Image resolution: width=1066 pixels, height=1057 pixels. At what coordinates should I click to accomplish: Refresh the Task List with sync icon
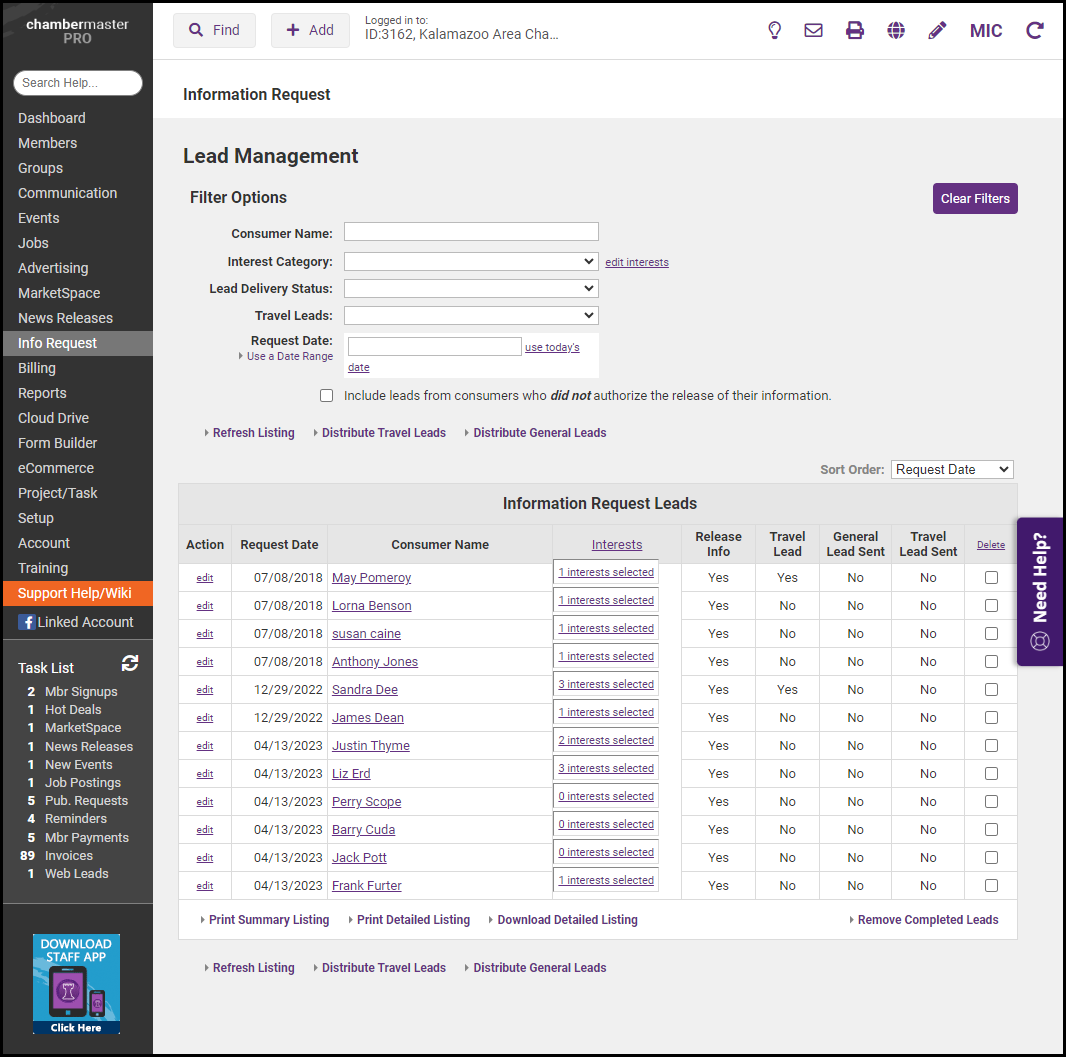tap(130, 663)
